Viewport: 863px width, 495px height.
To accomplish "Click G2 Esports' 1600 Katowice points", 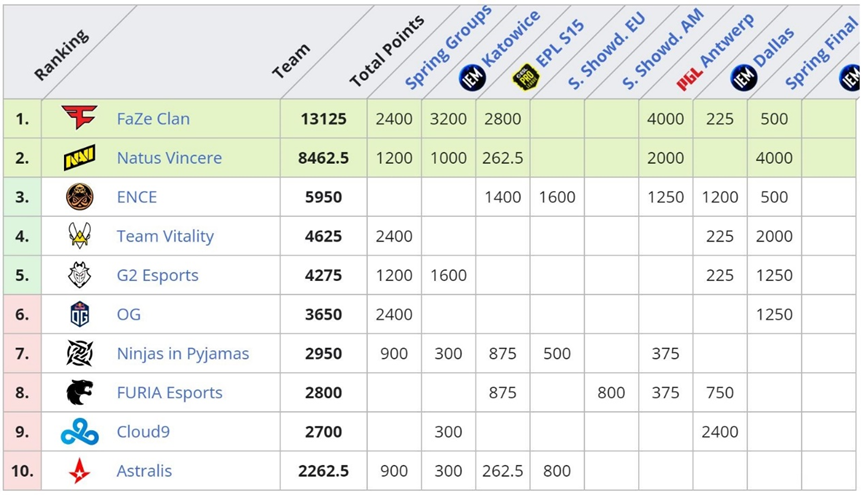I will [x=449, y=275].
